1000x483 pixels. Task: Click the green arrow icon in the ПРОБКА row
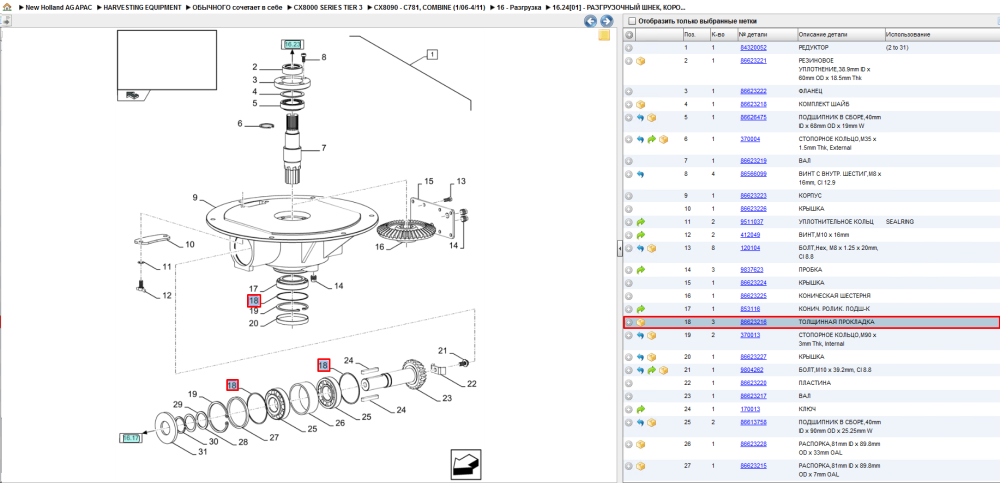(640, 269)
